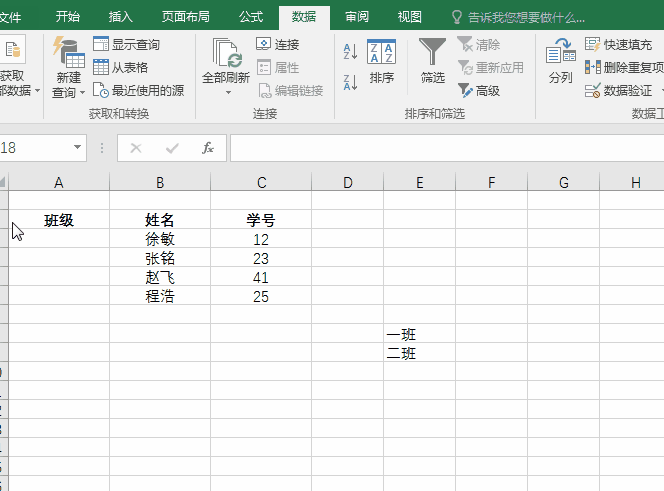Image resolution: width=664 pixels, height=491 pixels.
Task: Select cell containing 张铭
Action: tap(160, 258)
